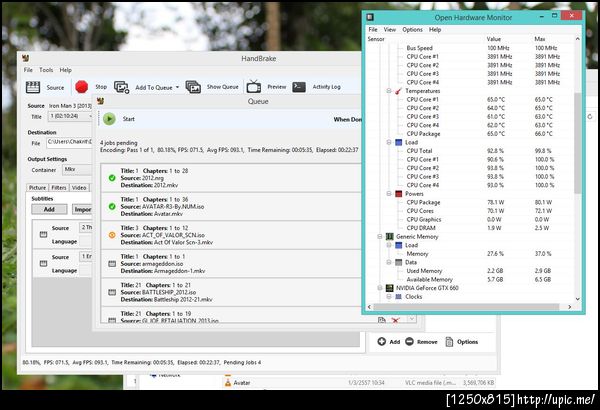Open HandBrake Tools menu
Image resolution: width=600 pixels, height=410 pixels.
46,70
